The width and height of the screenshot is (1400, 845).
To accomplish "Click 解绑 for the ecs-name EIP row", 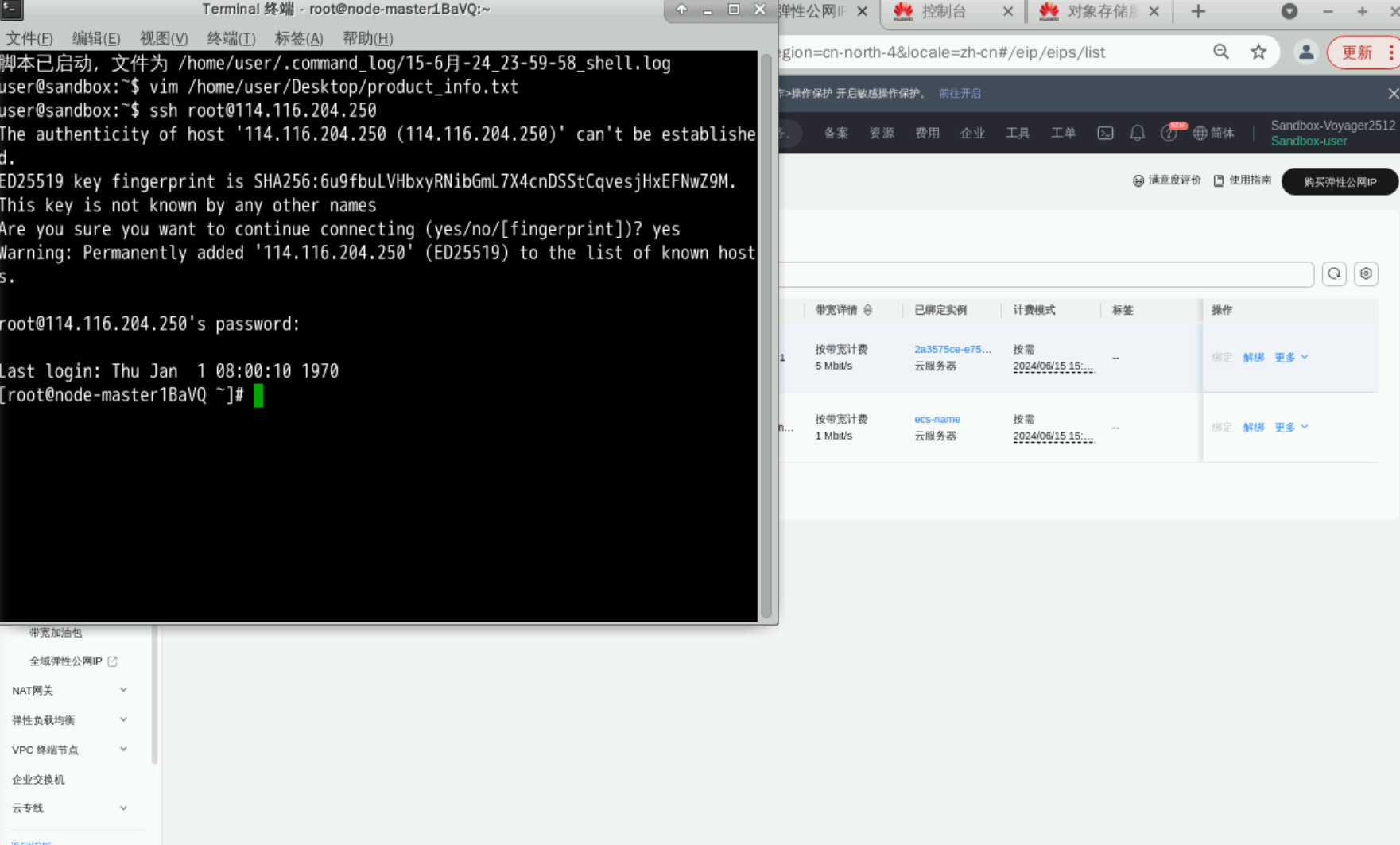I will (1253, 428).
